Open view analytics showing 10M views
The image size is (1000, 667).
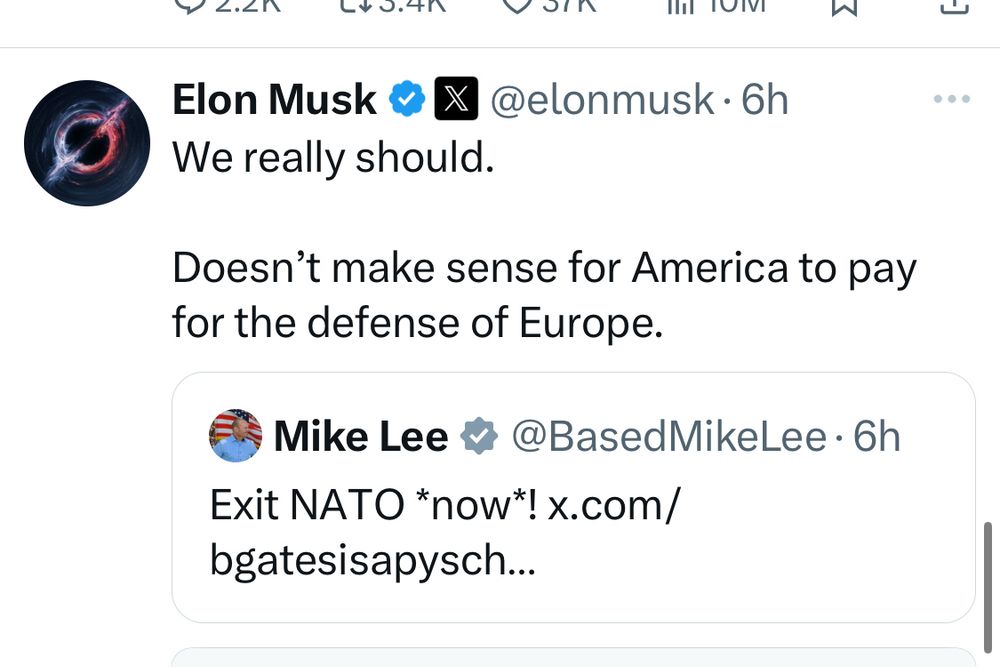point(681,5)
